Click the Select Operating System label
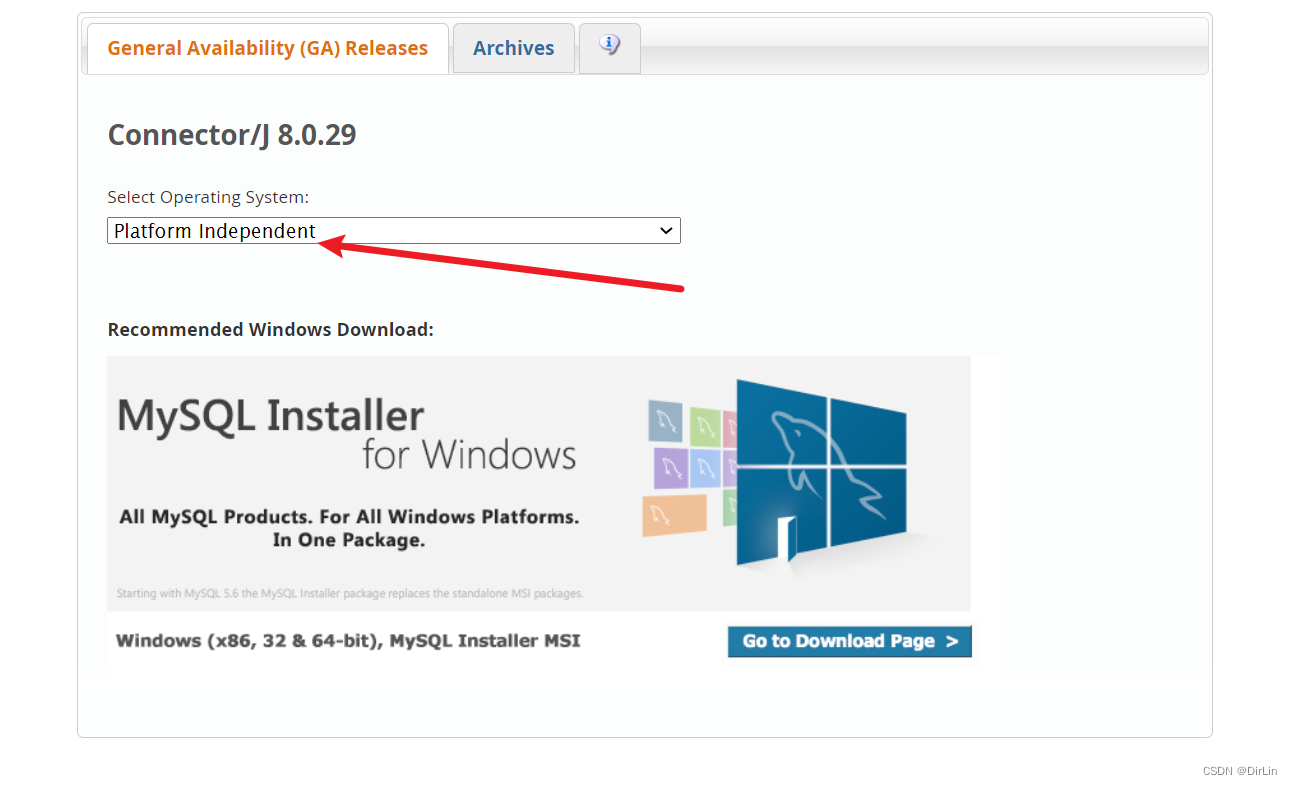The height and width of the screenshot is (785, 1292). click(x=208, y=197)
